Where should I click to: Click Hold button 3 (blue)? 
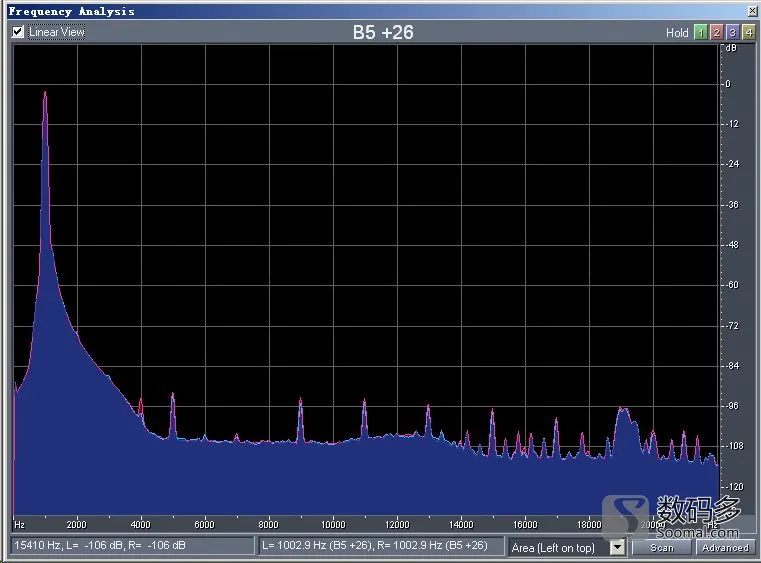tap(732, 33)
